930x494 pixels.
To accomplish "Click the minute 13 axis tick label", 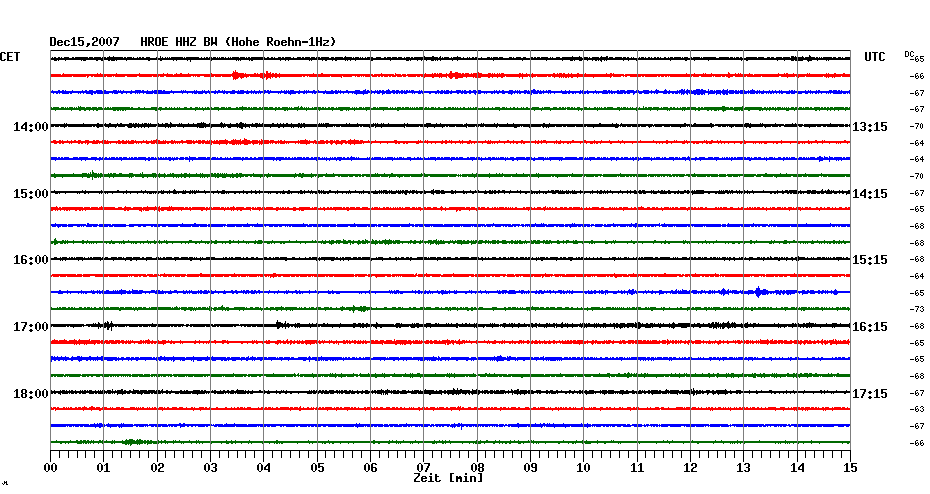I will tap(744, 467).
